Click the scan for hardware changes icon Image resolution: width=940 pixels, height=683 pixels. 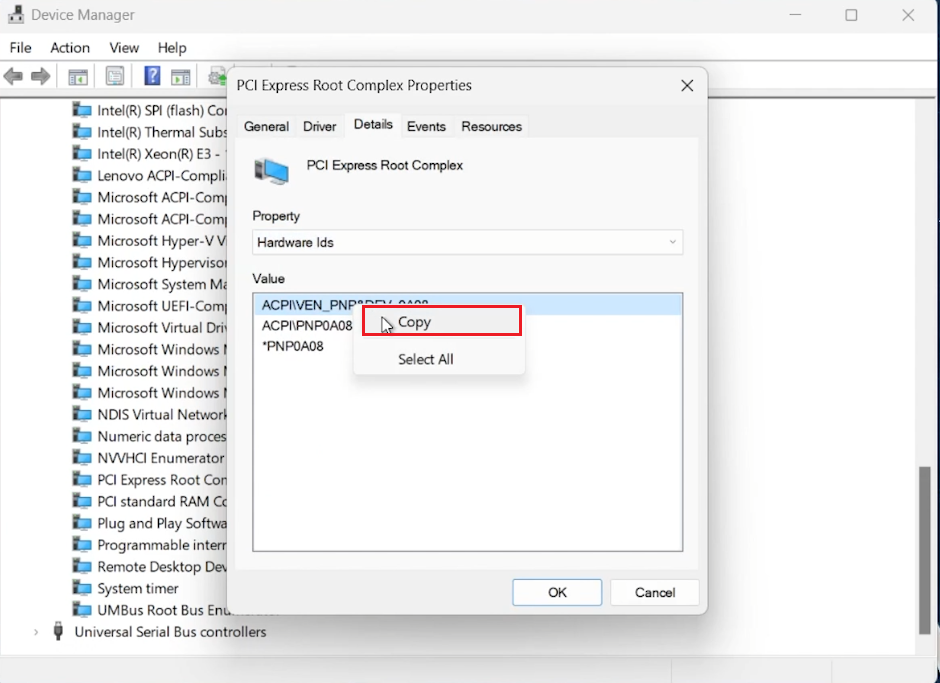218,76
